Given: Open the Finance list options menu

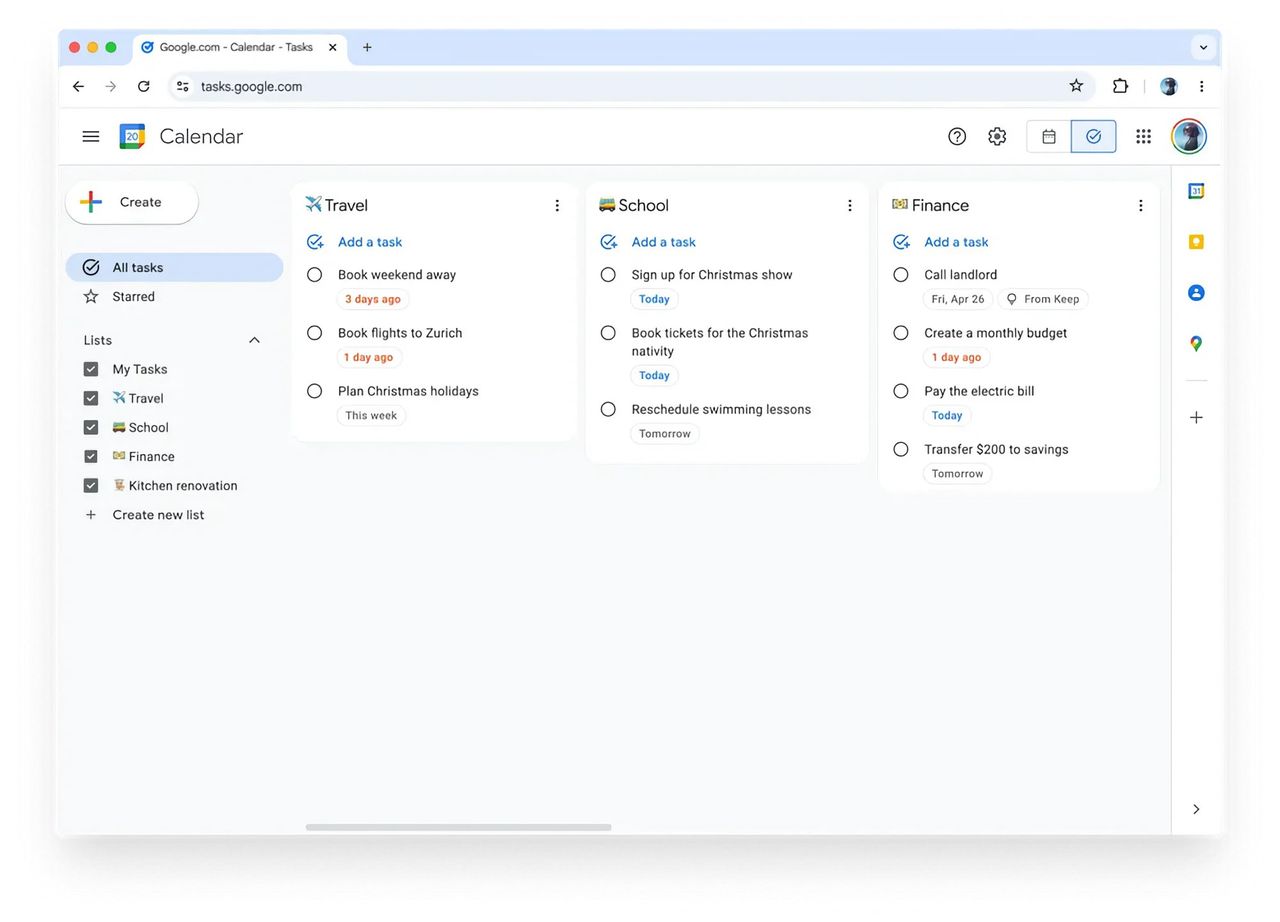Looking at the screenshot, I should point(1140,205).
